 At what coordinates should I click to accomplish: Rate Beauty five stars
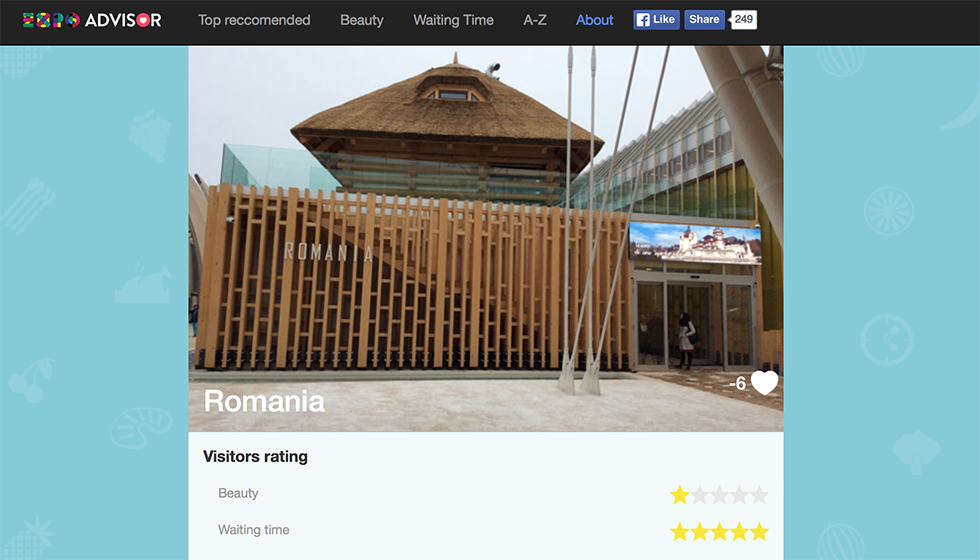click(x=759, y=495)
